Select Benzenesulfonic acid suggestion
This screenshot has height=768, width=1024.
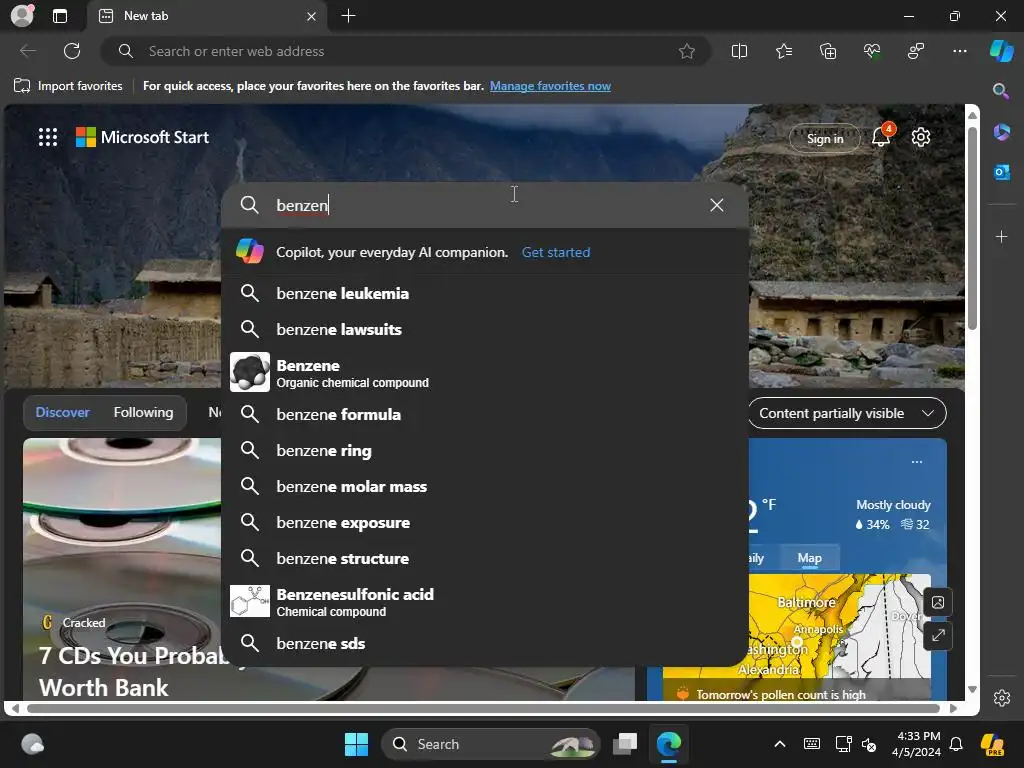[485, 601]
